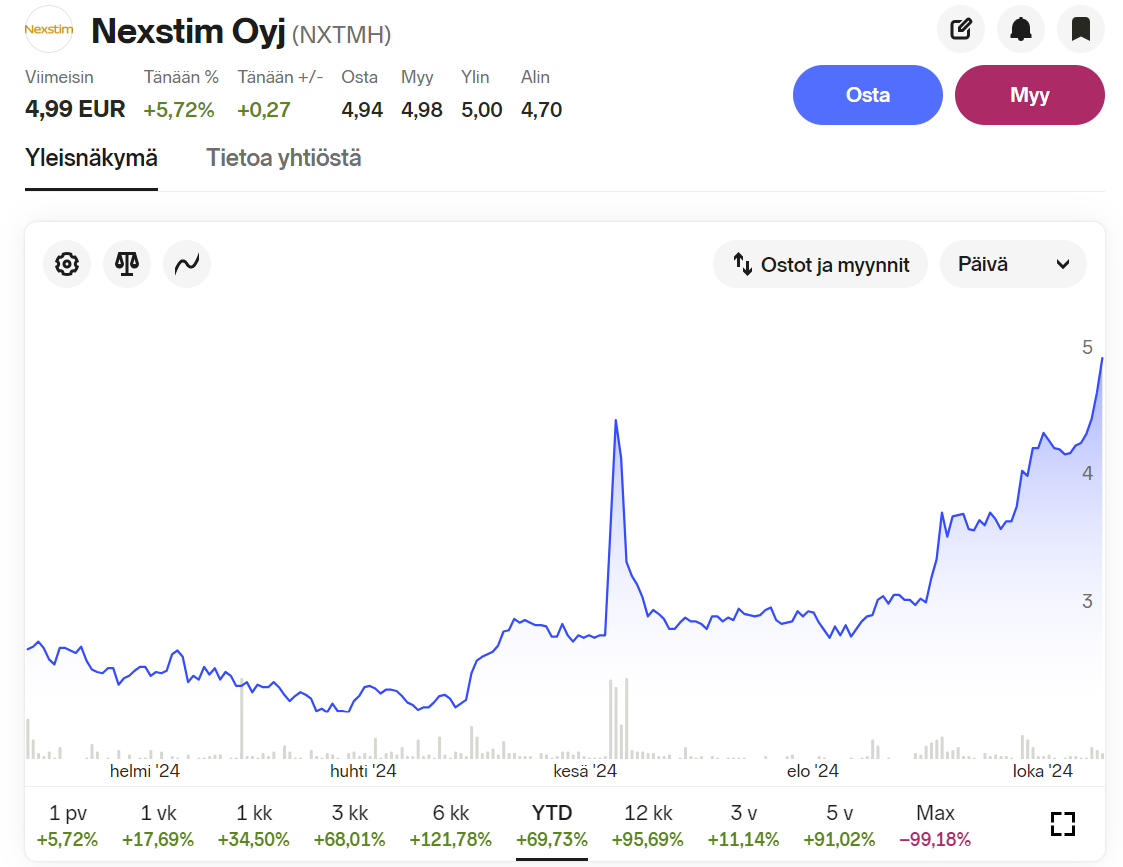
Task: Select YTD time range
Action: pos(551,825)
